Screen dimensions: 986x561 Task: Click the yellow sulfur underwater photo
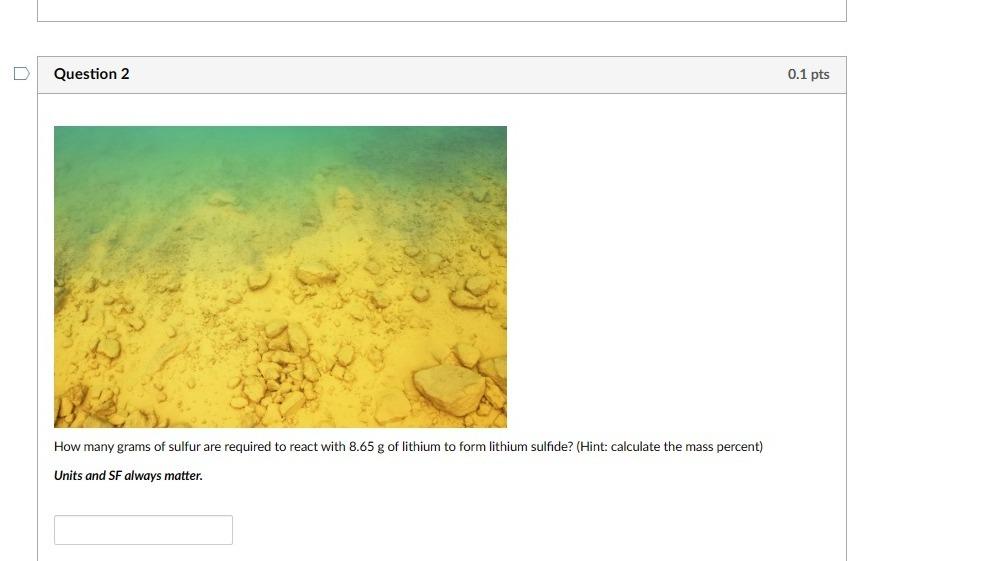pos(280,277)
